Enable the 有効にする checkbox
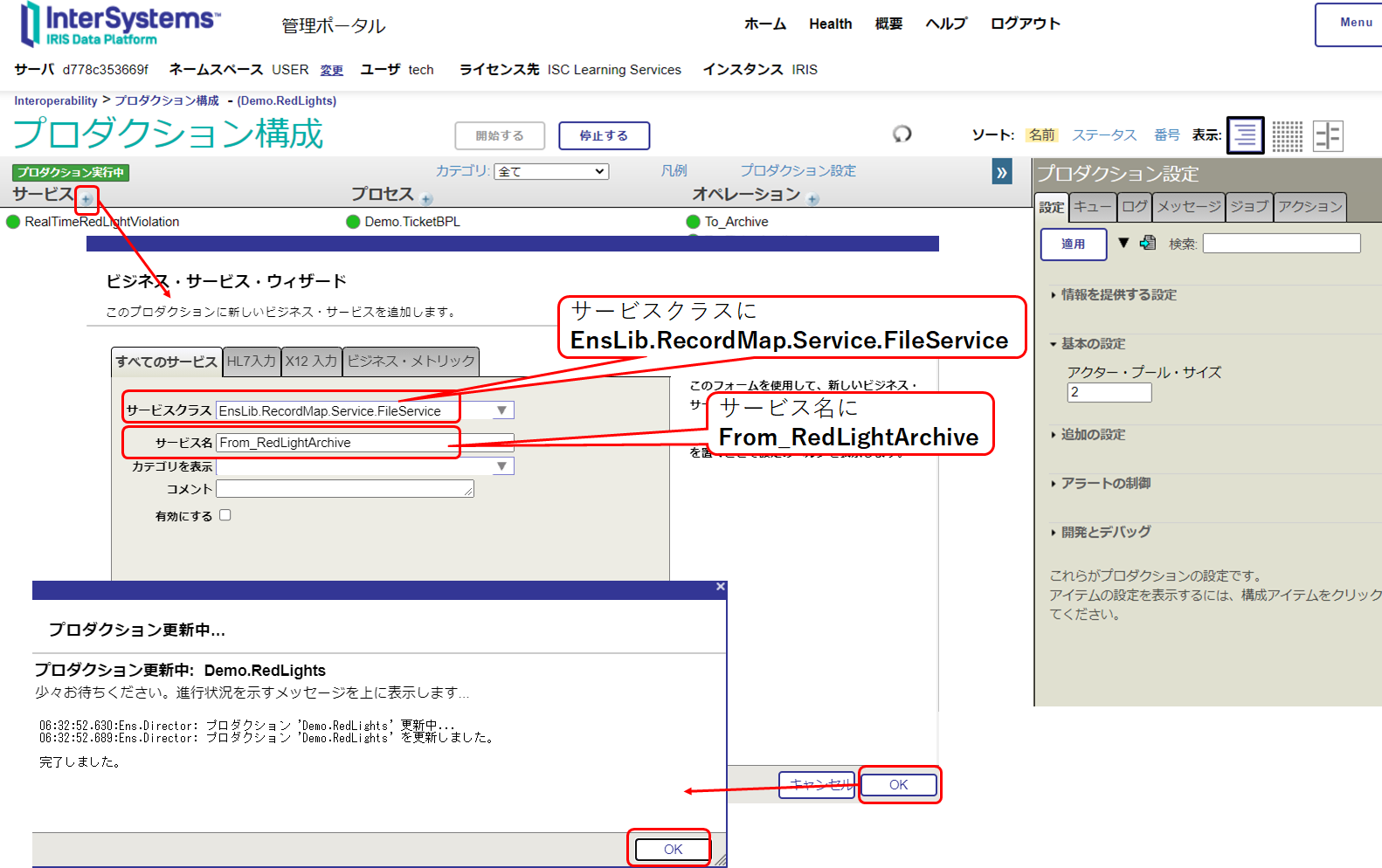The image size is (1382, 868). point(225,515)
